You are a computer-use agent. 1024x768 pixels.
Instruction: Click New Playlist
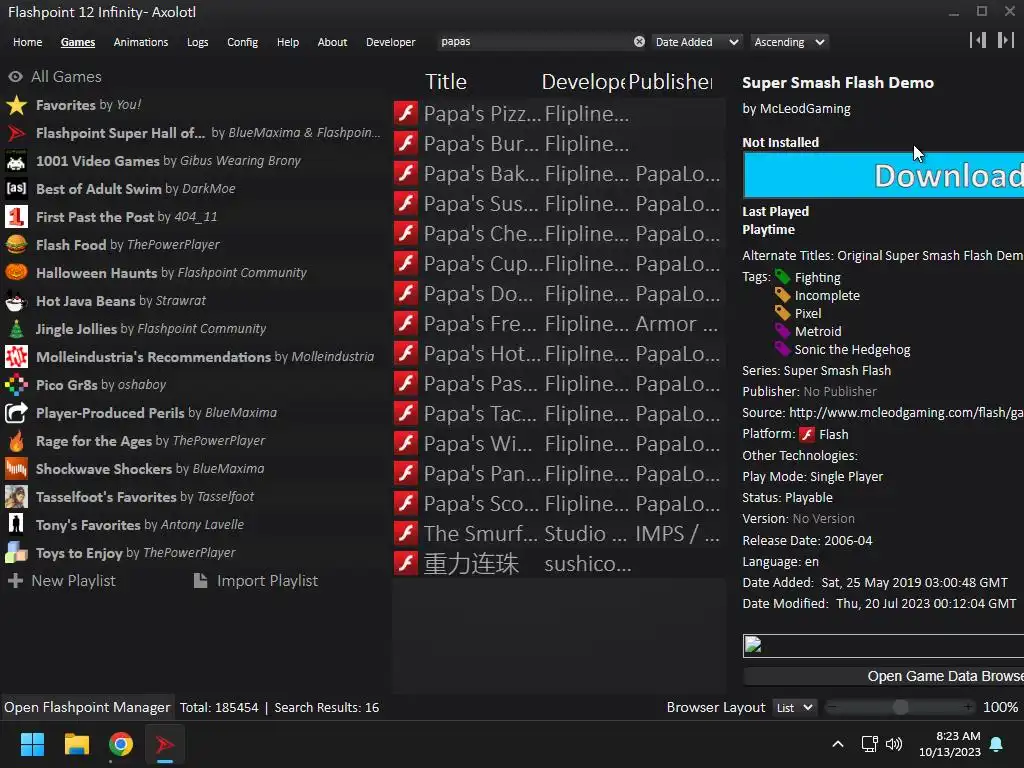pyautogui.click(x=61, y=581)
